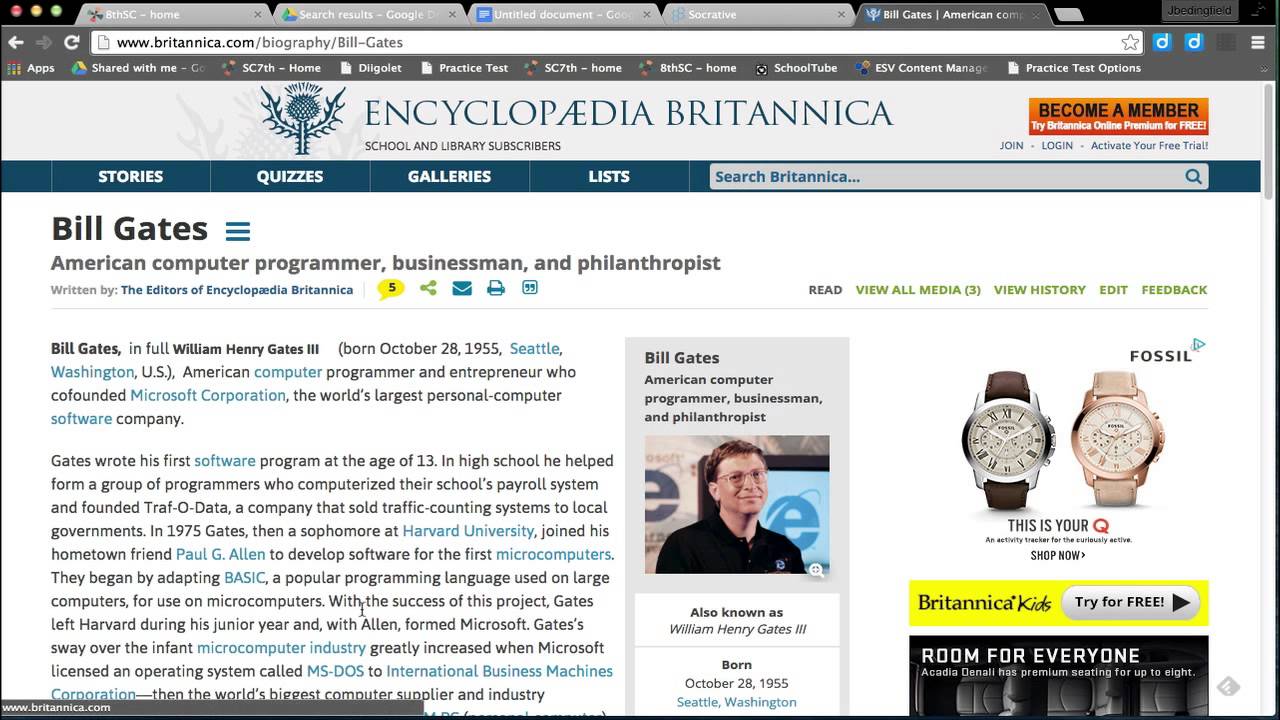The image size is (1280, 720).
Task: Open the STORIES navigation item
Action: [x=131, y=176]
